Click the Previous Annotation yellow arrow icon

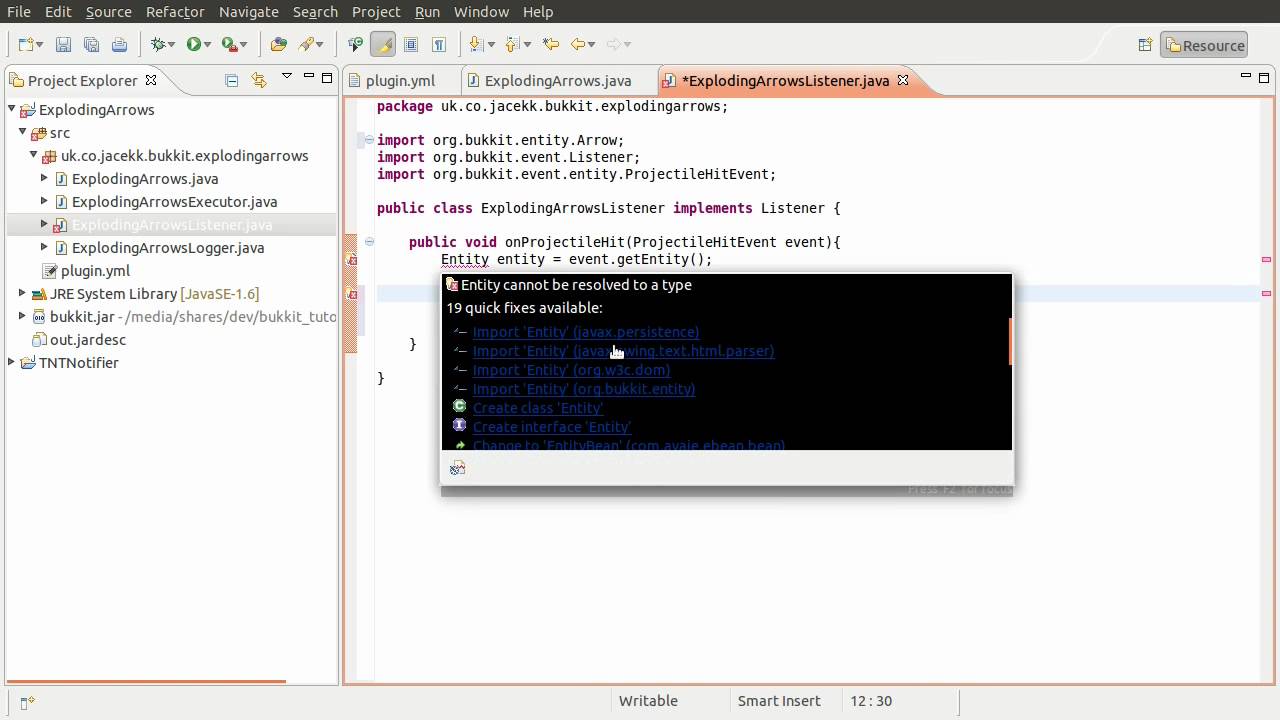pos(512,44)
